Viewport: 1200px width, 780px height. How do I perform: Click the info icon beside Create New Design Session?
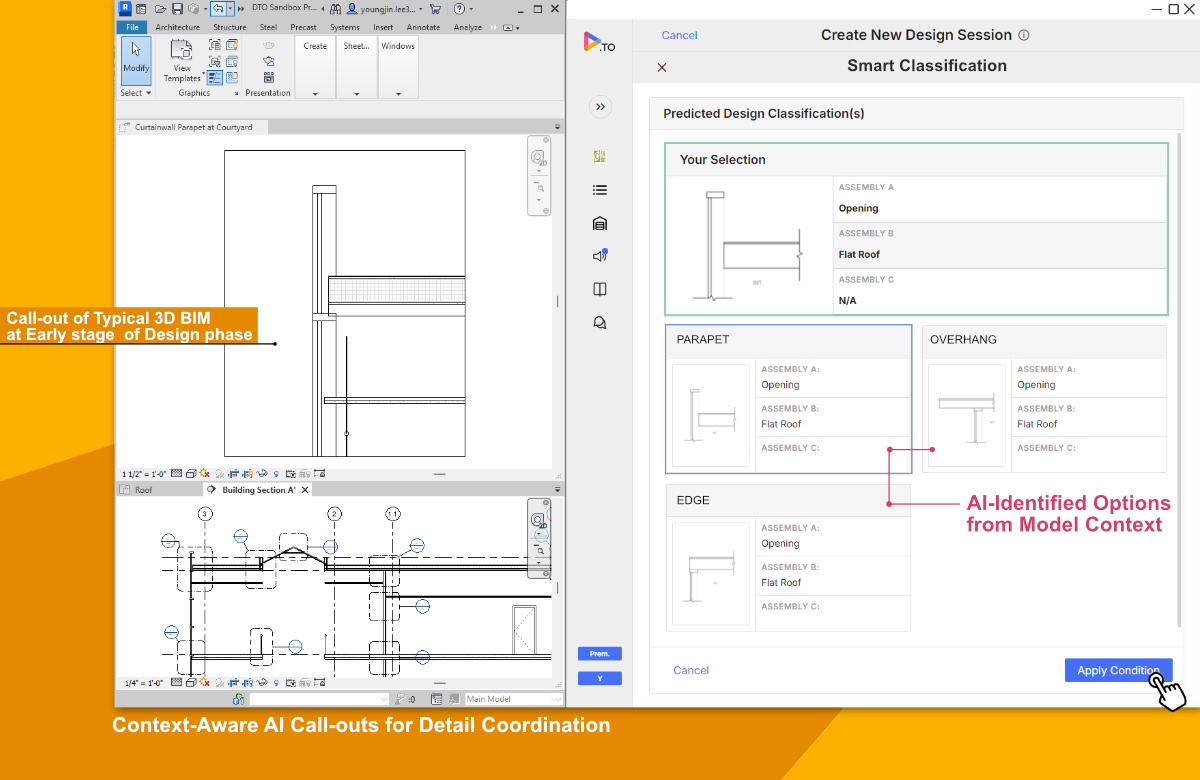point(1023,35)
